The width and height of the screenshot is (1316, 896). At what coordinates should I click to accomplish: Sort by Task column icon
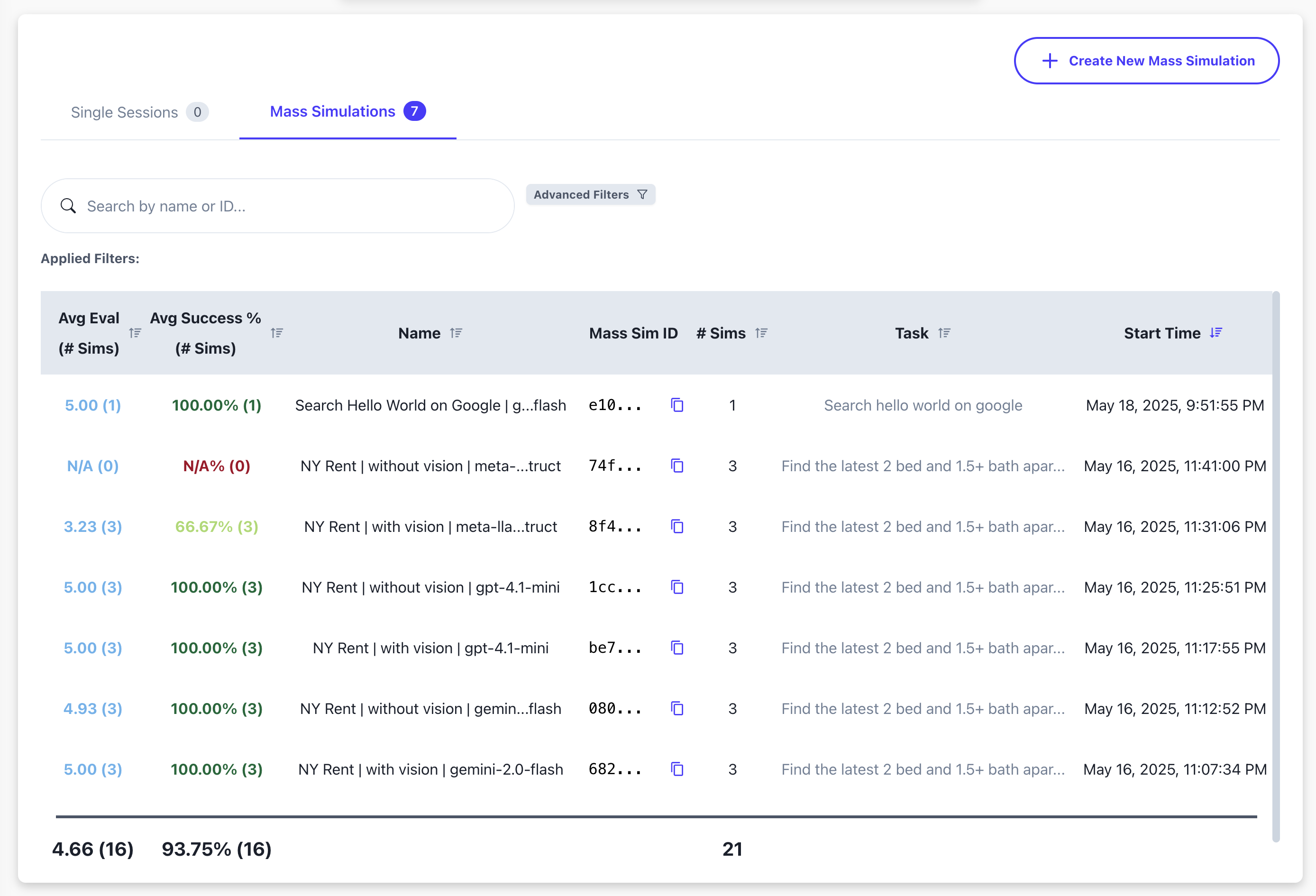pos(944,333)
